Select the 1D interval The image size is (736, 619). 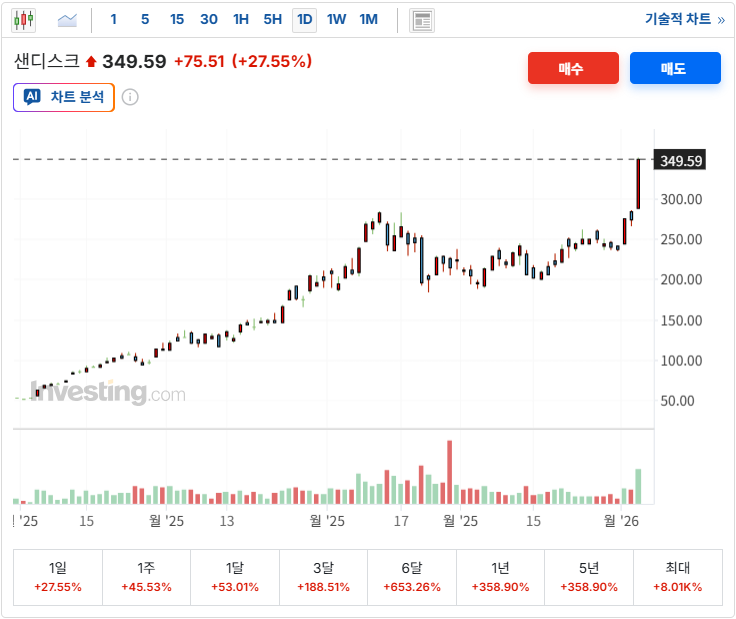coord(305,20)
